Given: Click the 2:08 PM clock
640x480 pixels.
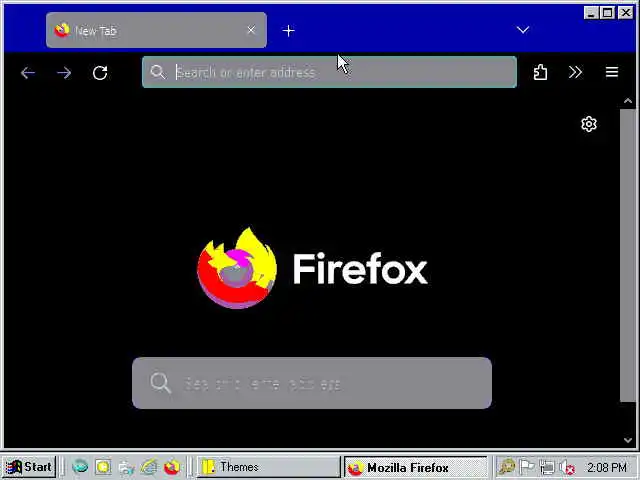Looking at the screenshot, I should pyautogui.click(x=607, y=467).
